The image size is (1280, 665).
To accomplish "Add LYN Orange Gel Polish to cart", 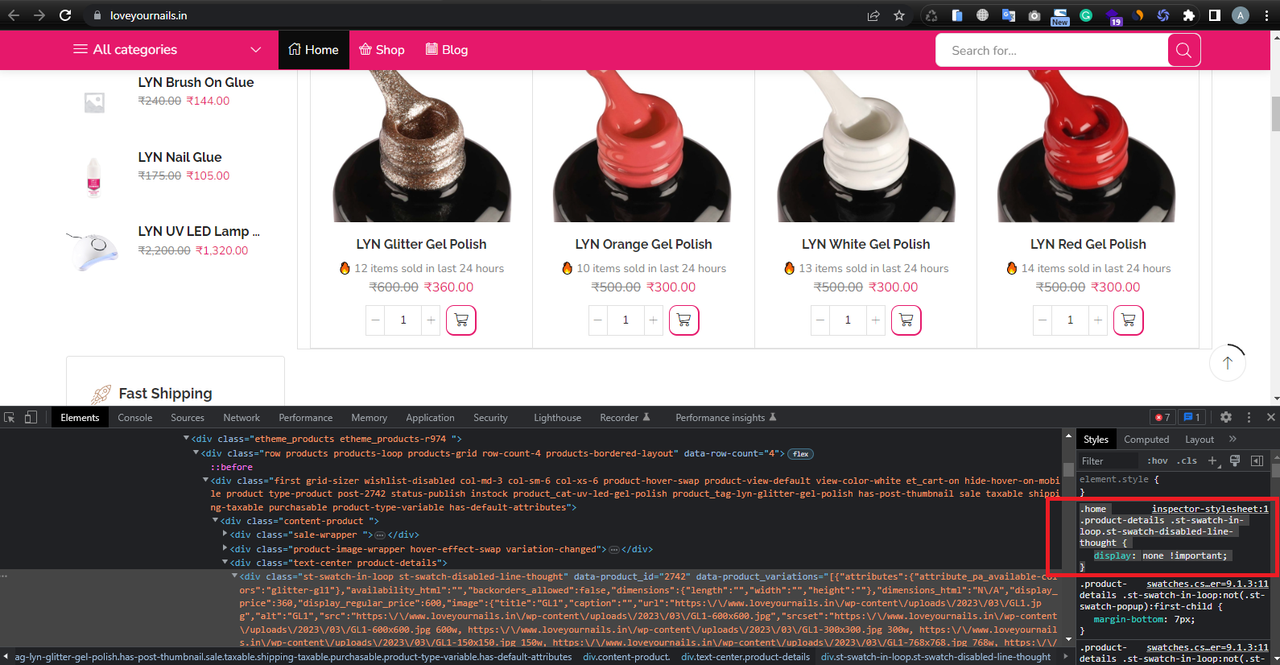I will 683,320.
